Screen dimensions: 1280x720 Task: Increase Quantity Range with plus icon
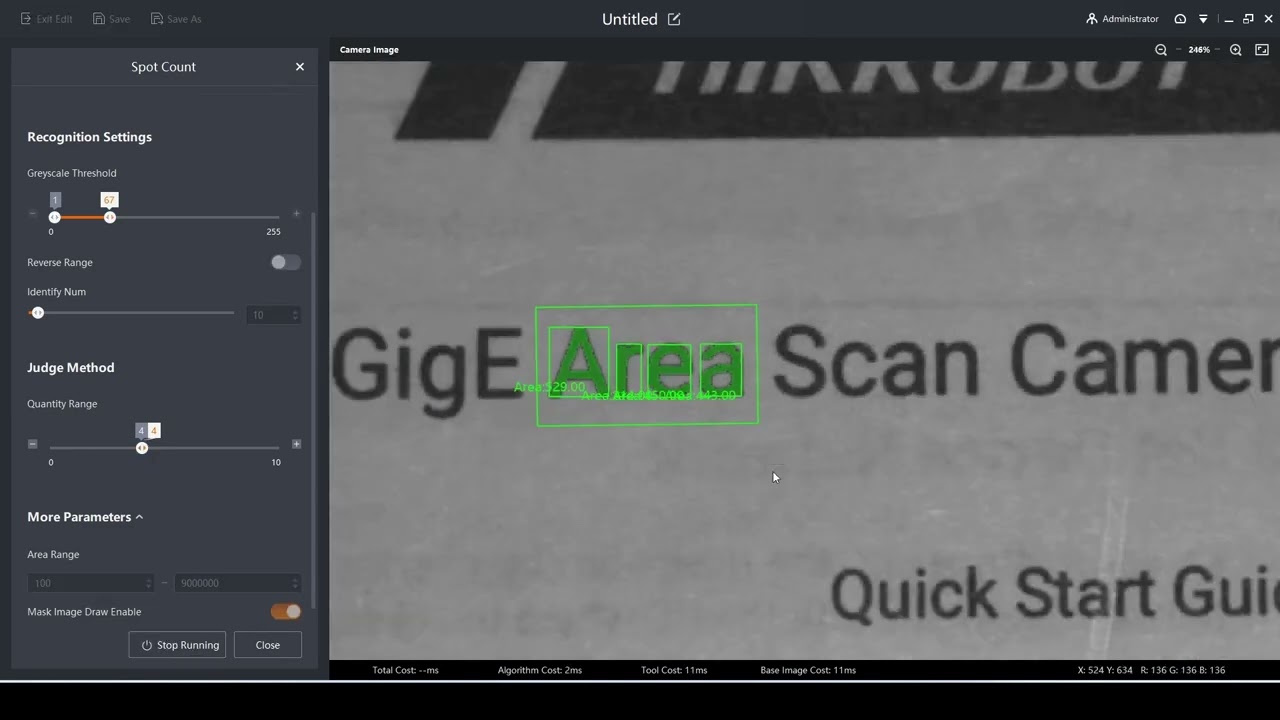pyautogui.click(x=296, y=444)
